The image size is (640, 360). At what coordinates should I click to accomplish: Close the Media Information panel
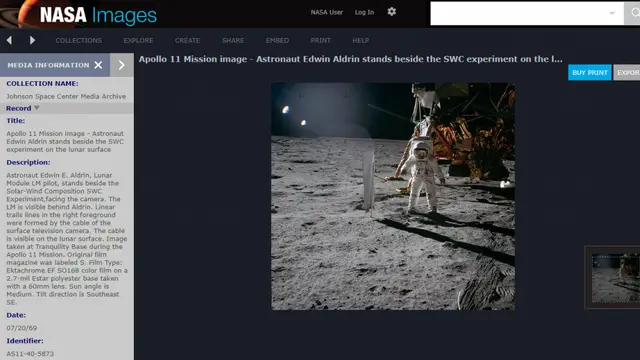pos(98,65)
